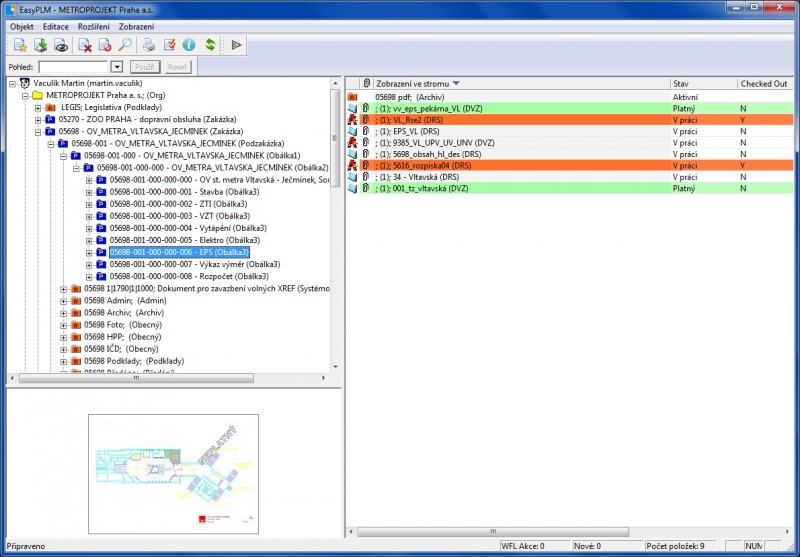Open search with the magnifier icon
Screen dimensions: 800x557
[x=125, y=45]
